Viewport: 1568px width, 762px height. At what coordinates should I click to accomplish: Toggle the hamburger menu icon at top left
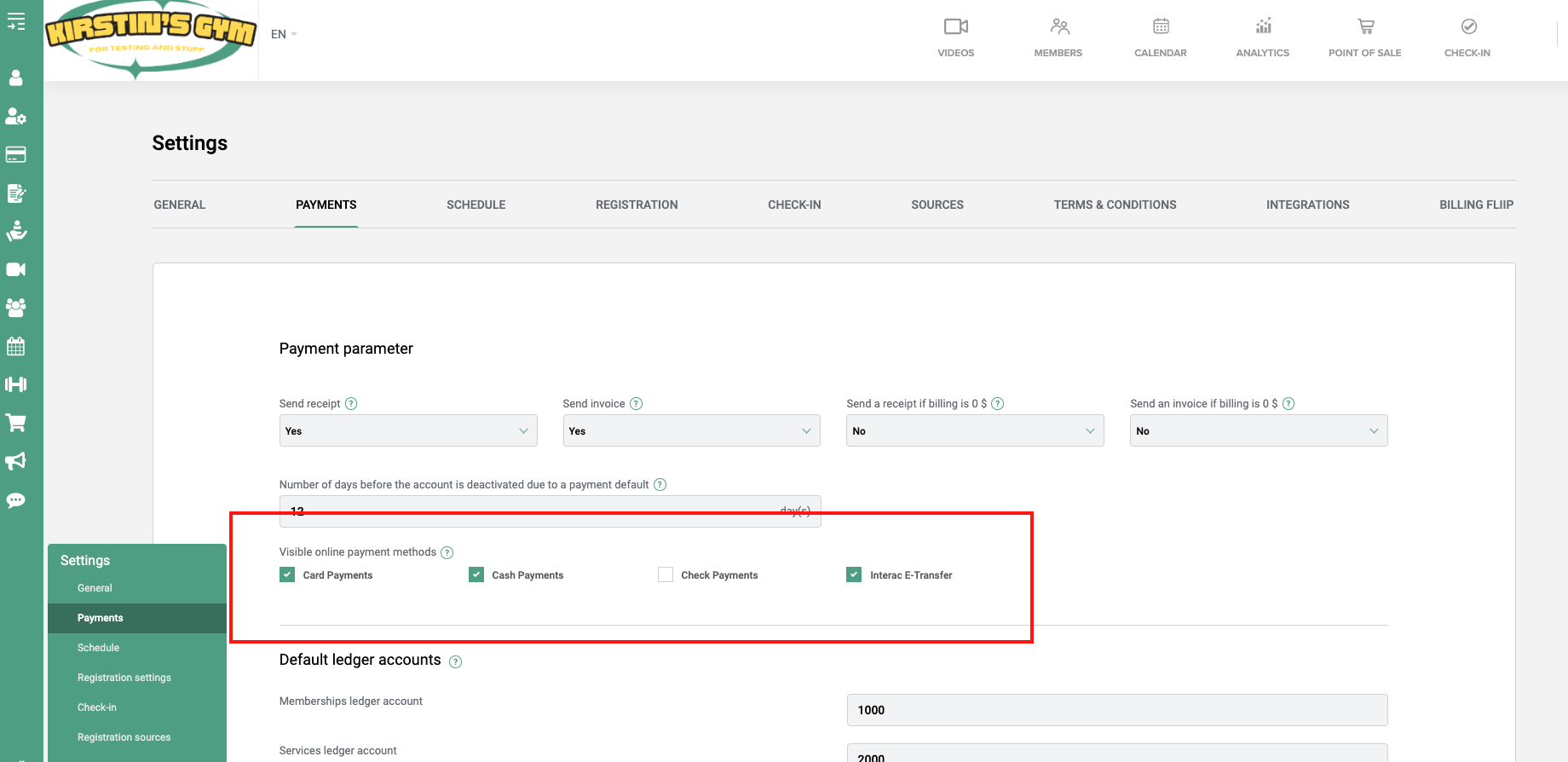(x=15, y=22)
